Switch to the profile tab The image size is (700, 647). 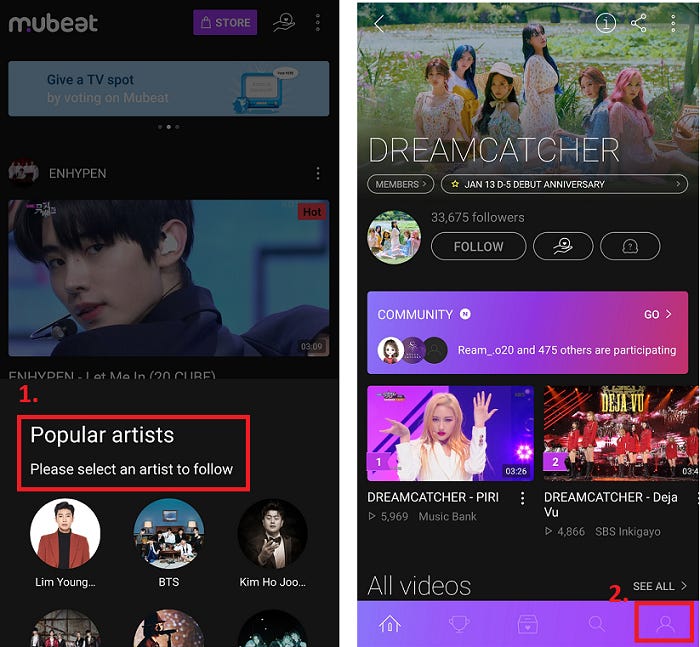665,623
